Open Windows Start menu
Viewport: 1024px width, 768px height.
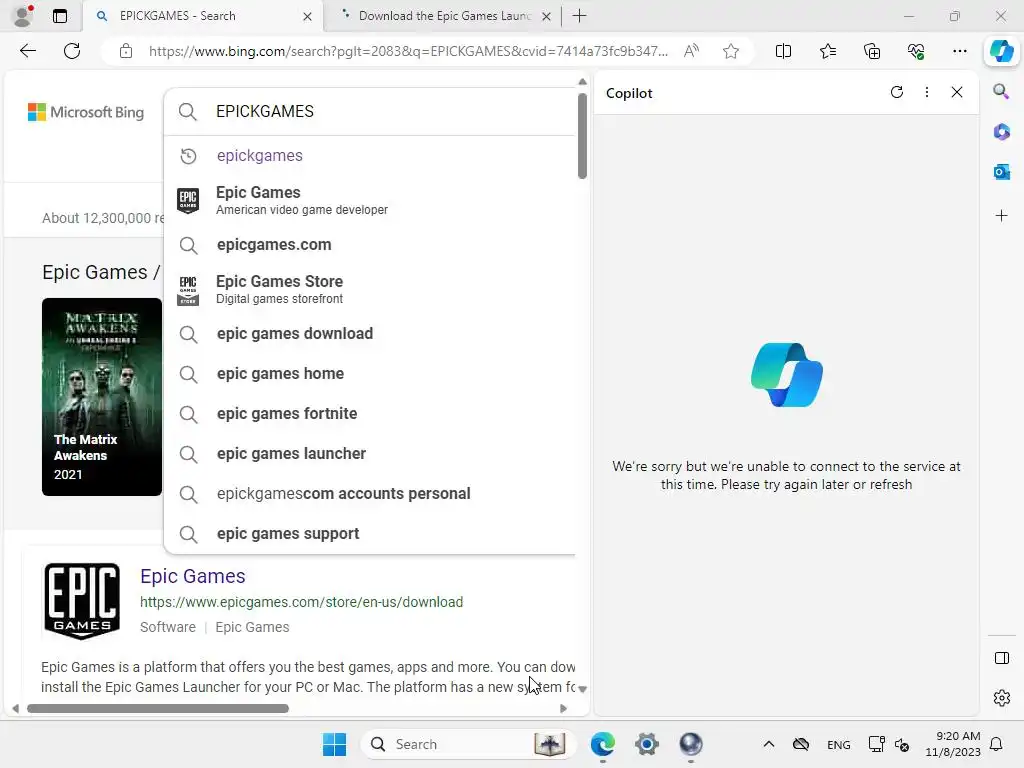334,744
